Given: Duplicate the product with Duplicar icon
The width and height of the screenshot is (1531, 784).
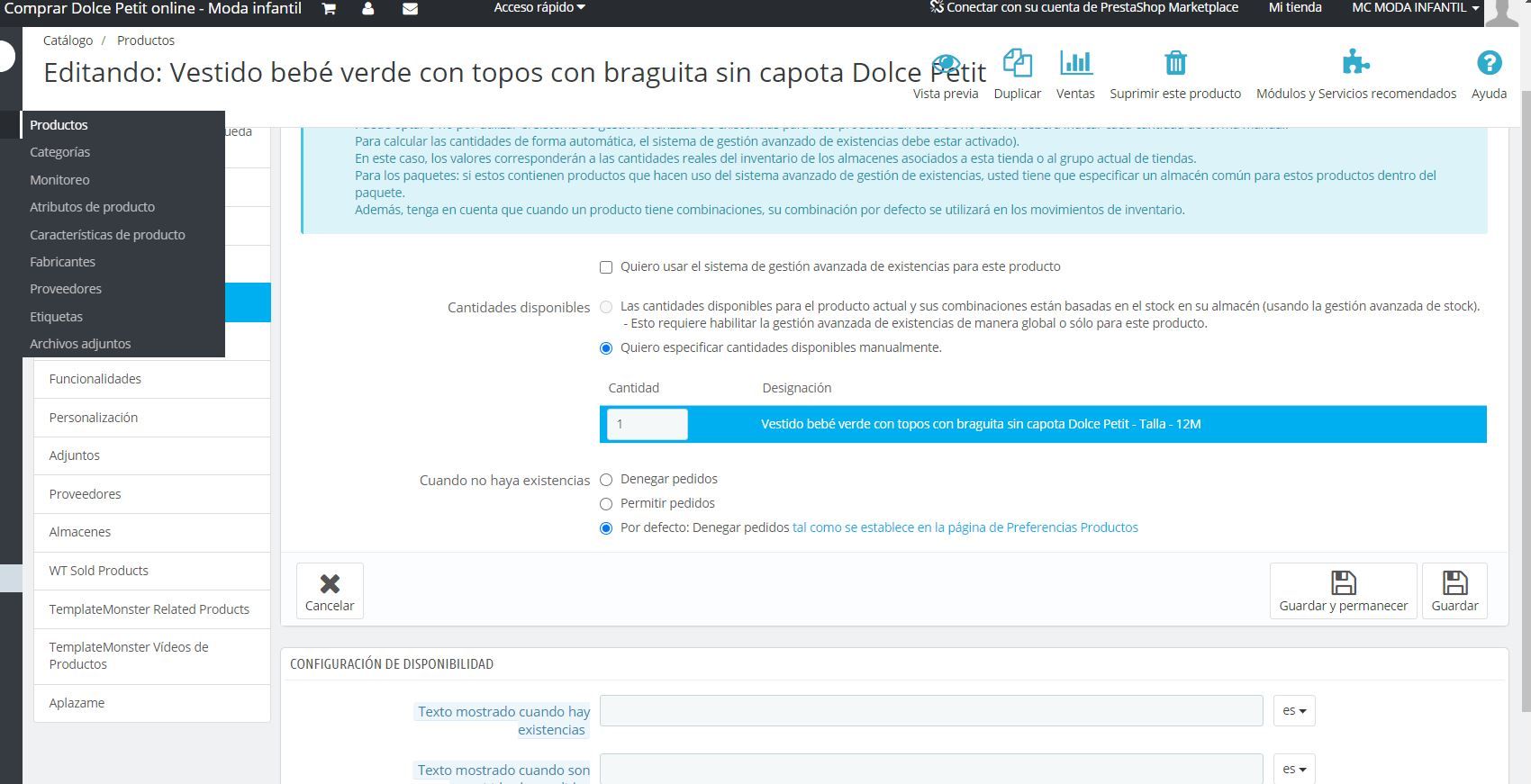Looking at the screenshot, I should point(1018,63).
